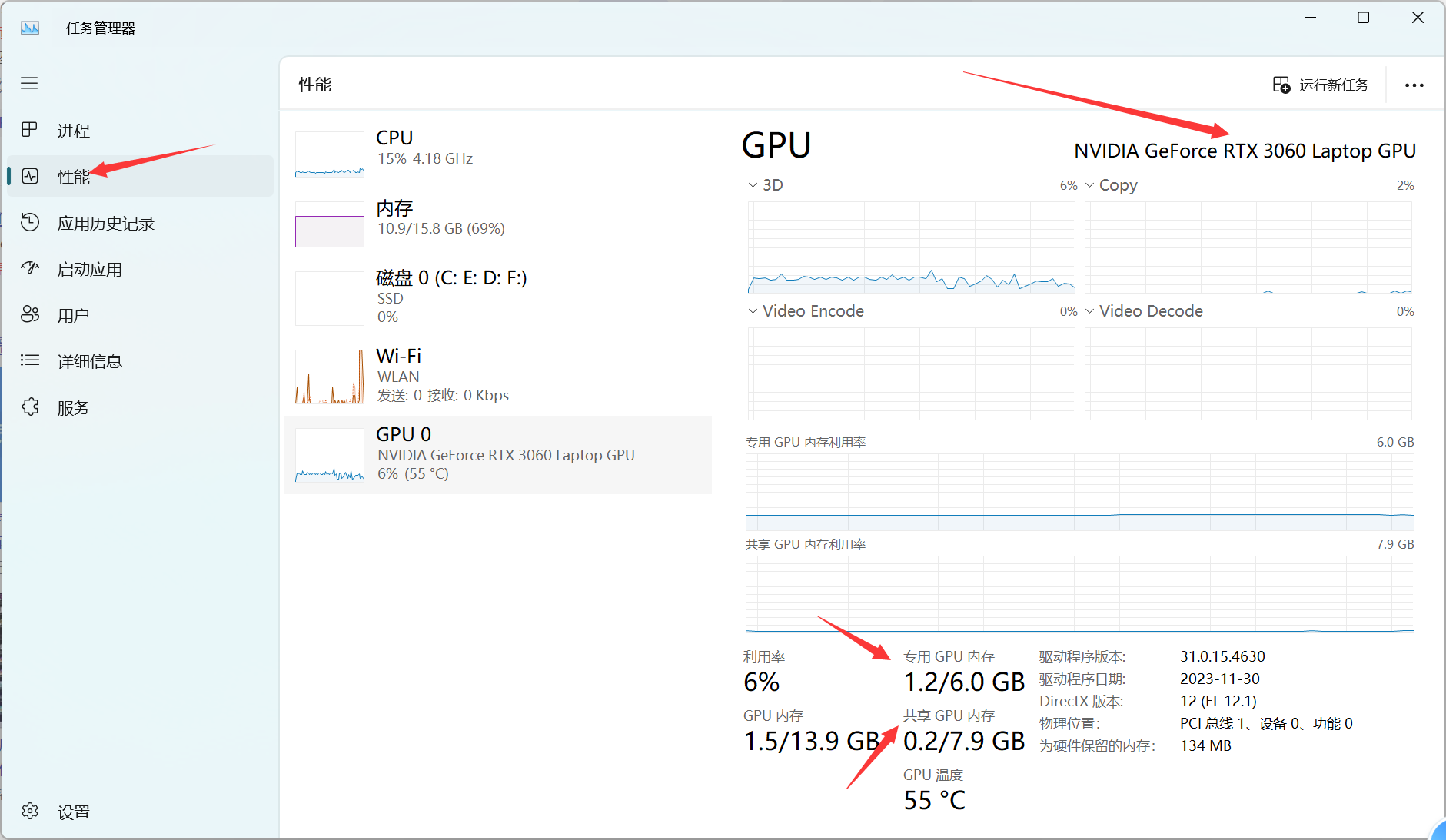Click the 共享 GPU 内存利用率 graph
The image size is (1446, 840).
tap(1079, 594)
